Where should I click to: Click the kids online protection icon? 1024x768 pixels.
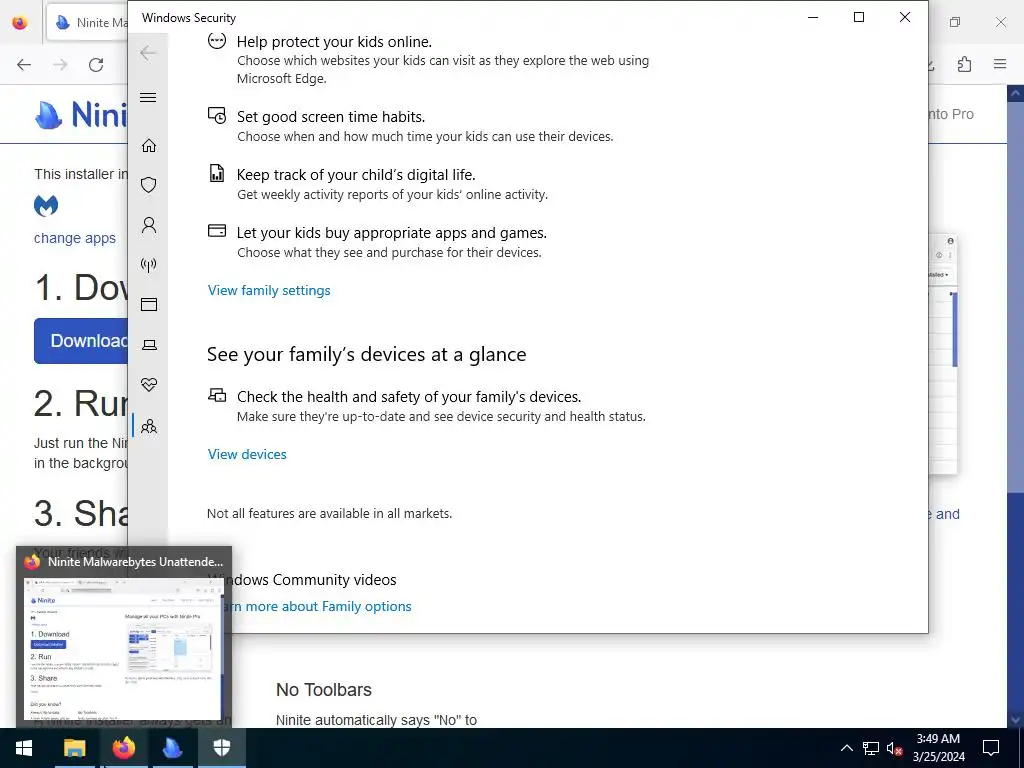click(x=217, y=41)
